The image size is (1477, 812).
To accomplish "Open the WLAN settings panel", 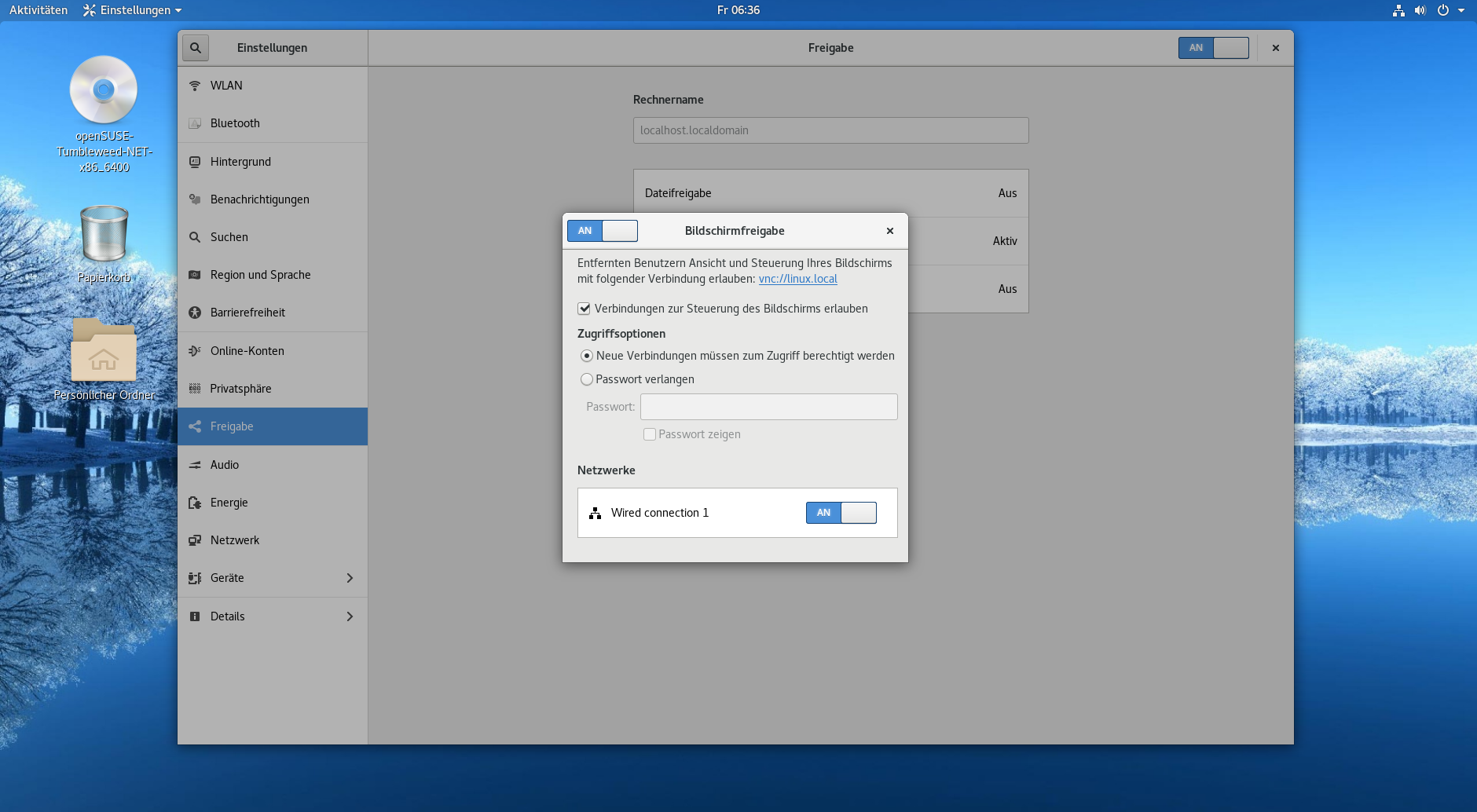I will (225, 86).
